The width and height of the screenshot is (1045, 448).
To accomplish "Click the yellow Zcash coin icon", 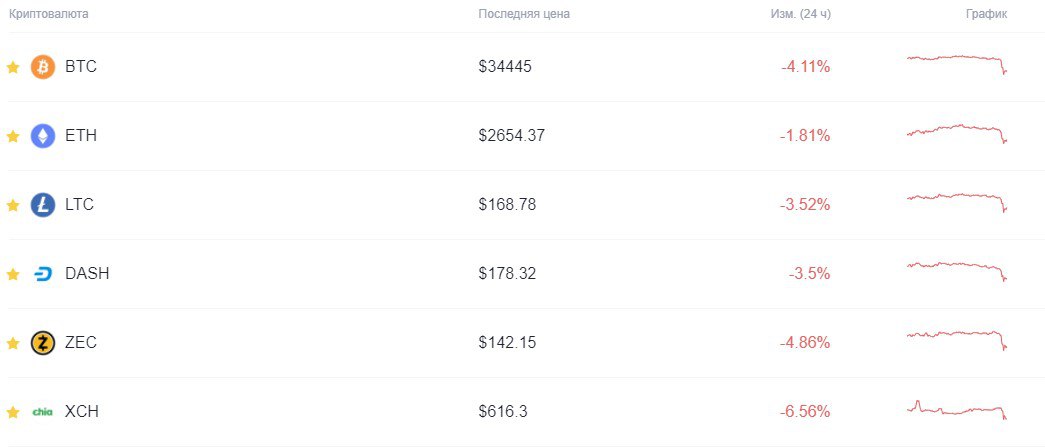I will [x=43, y=343].
